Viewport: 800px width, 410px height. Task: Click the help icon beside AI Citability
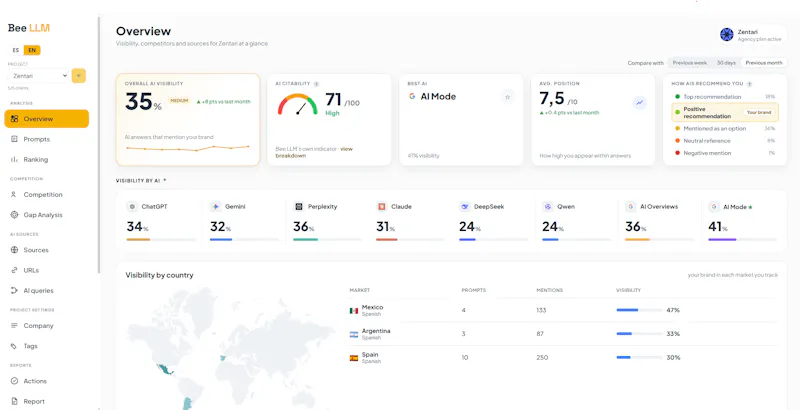coord(316,84)
